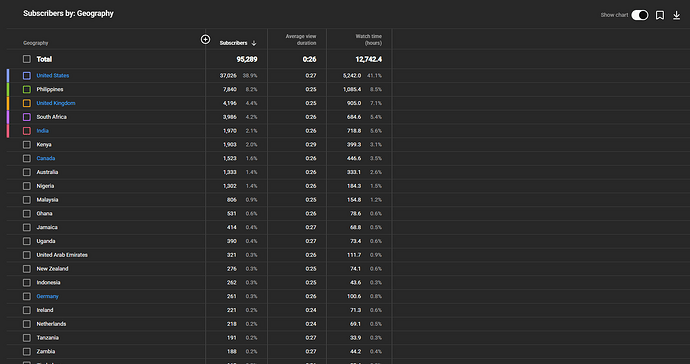Open the United Kingdom link
This screenshot has width=690, height=364.
click(x=56, y=103)
